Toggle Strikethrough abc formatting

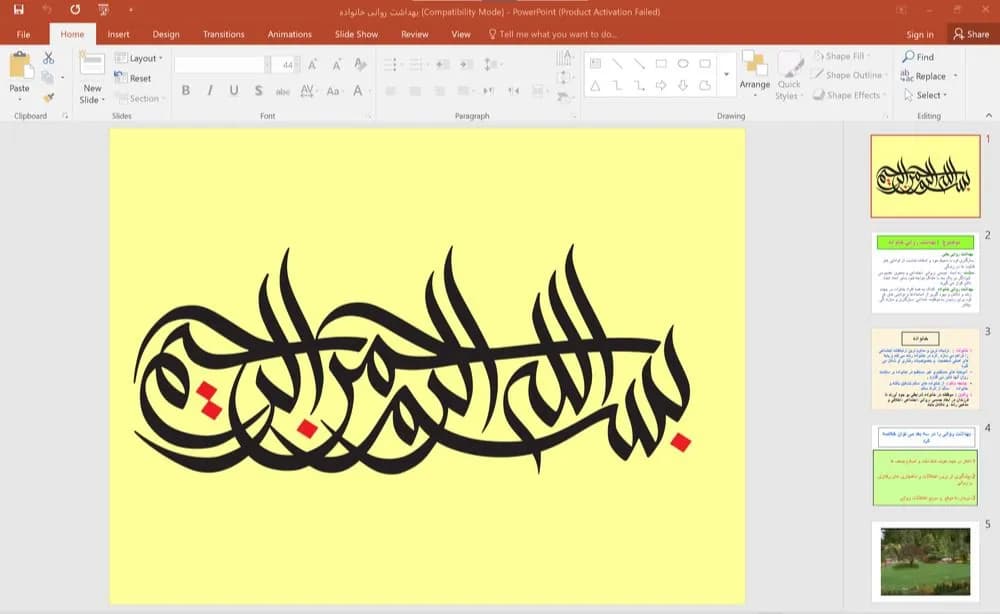[283, 91]
